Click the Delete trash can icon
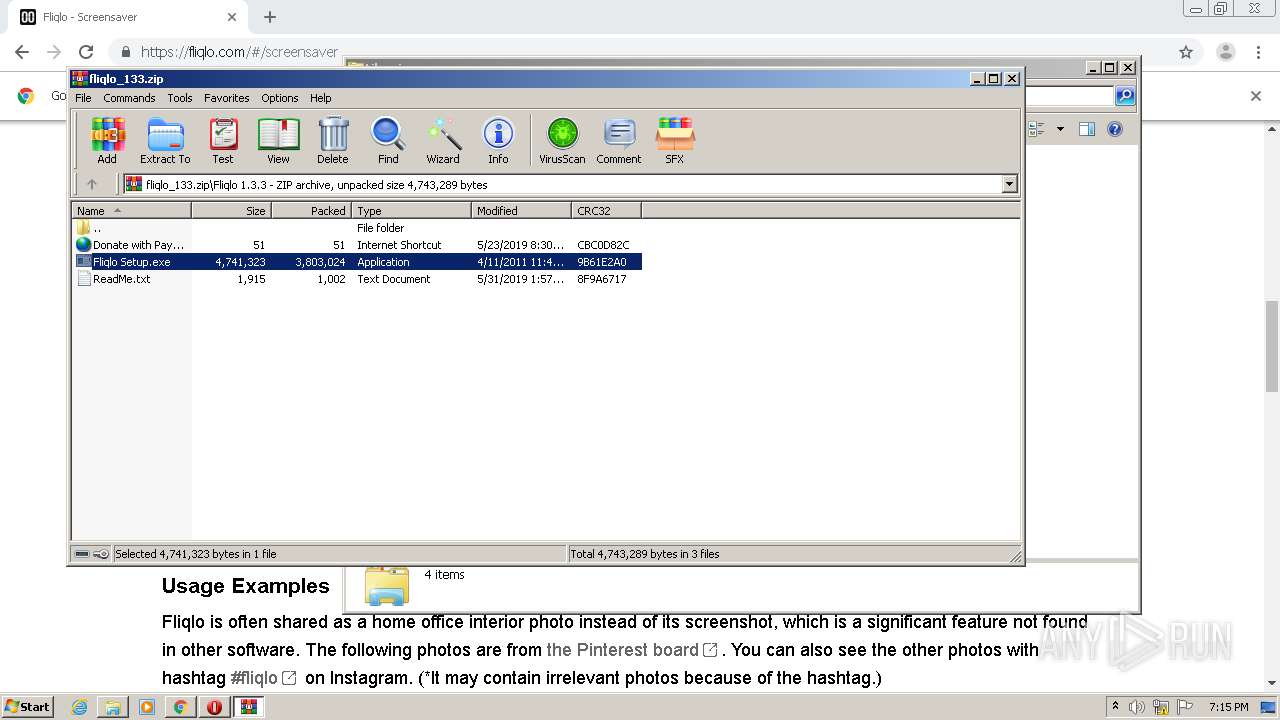1280x720 pixels. [333, 140]
